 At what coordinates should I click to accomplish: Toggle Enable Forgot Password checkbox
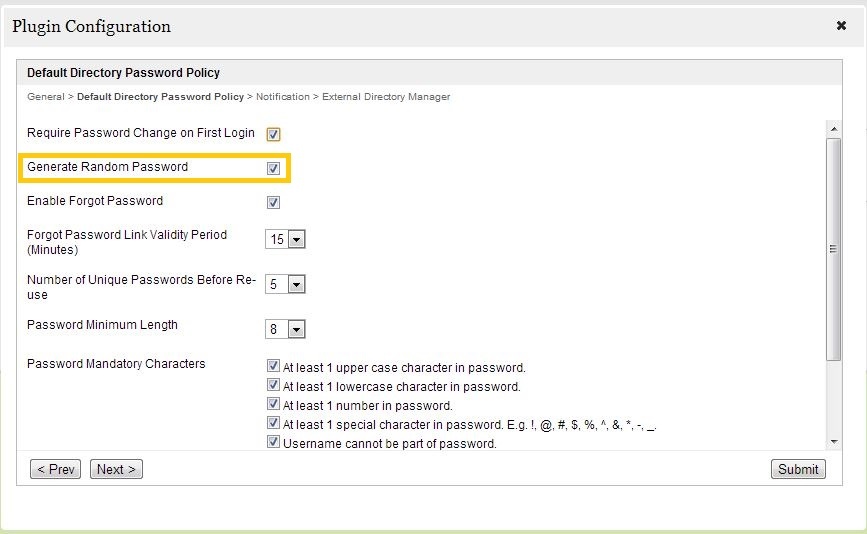tap(273, 202)
